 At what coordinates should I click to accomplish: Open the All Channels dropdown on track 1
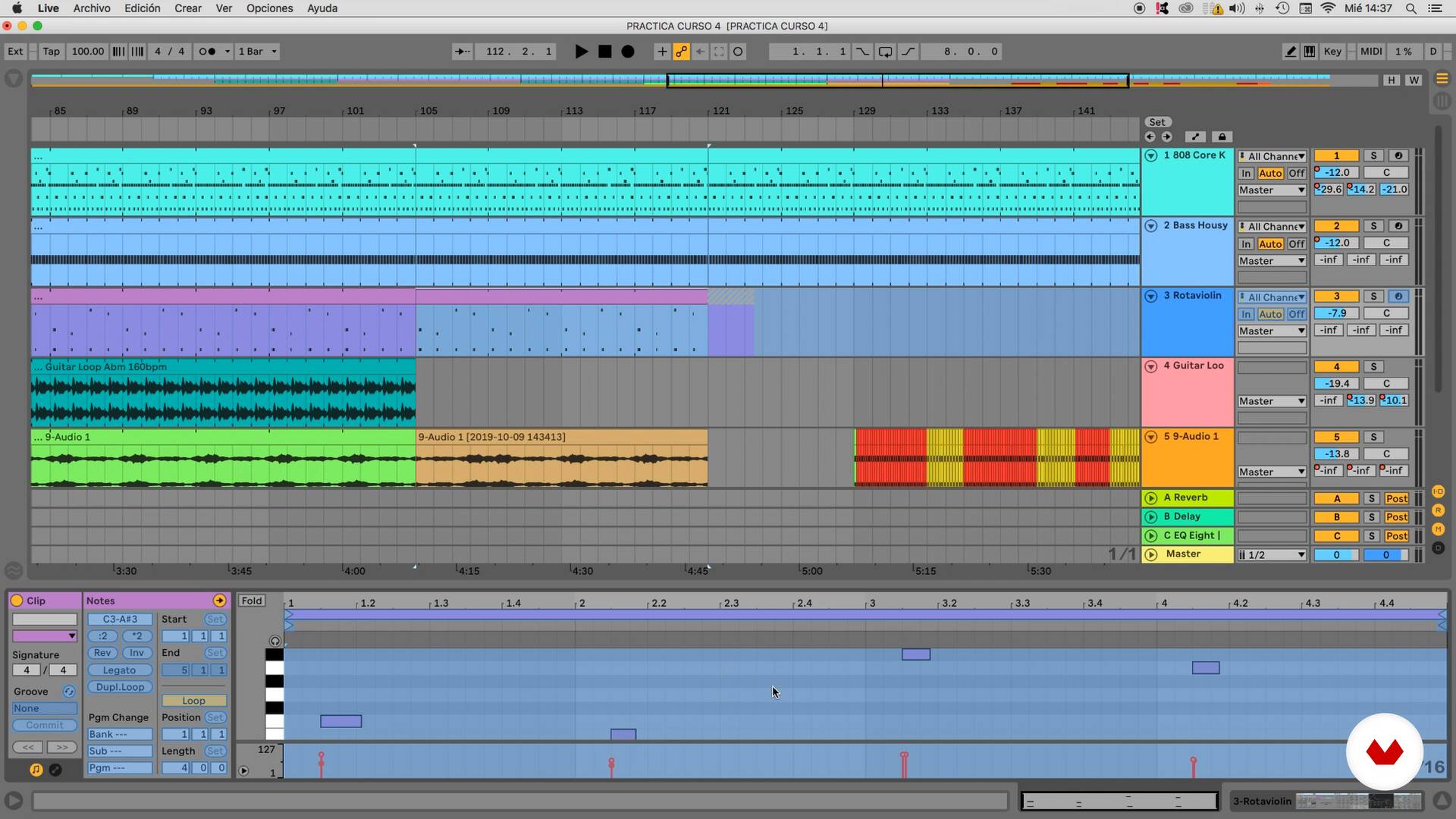pyautogui.click(x=1272, y=155)
